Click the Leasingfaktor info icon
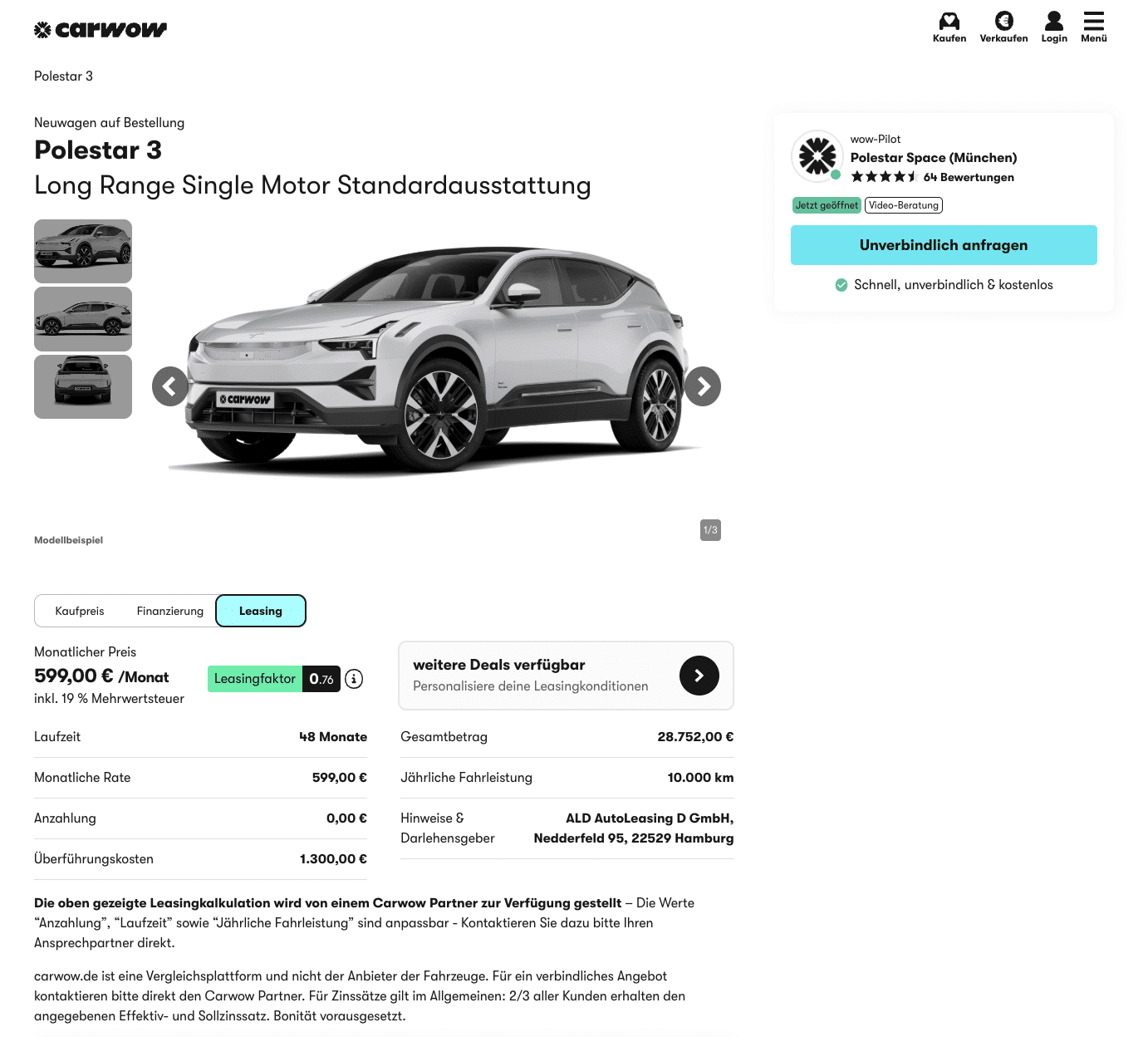The width and height of the screenshot is (1148, 1037). (354, 679)
